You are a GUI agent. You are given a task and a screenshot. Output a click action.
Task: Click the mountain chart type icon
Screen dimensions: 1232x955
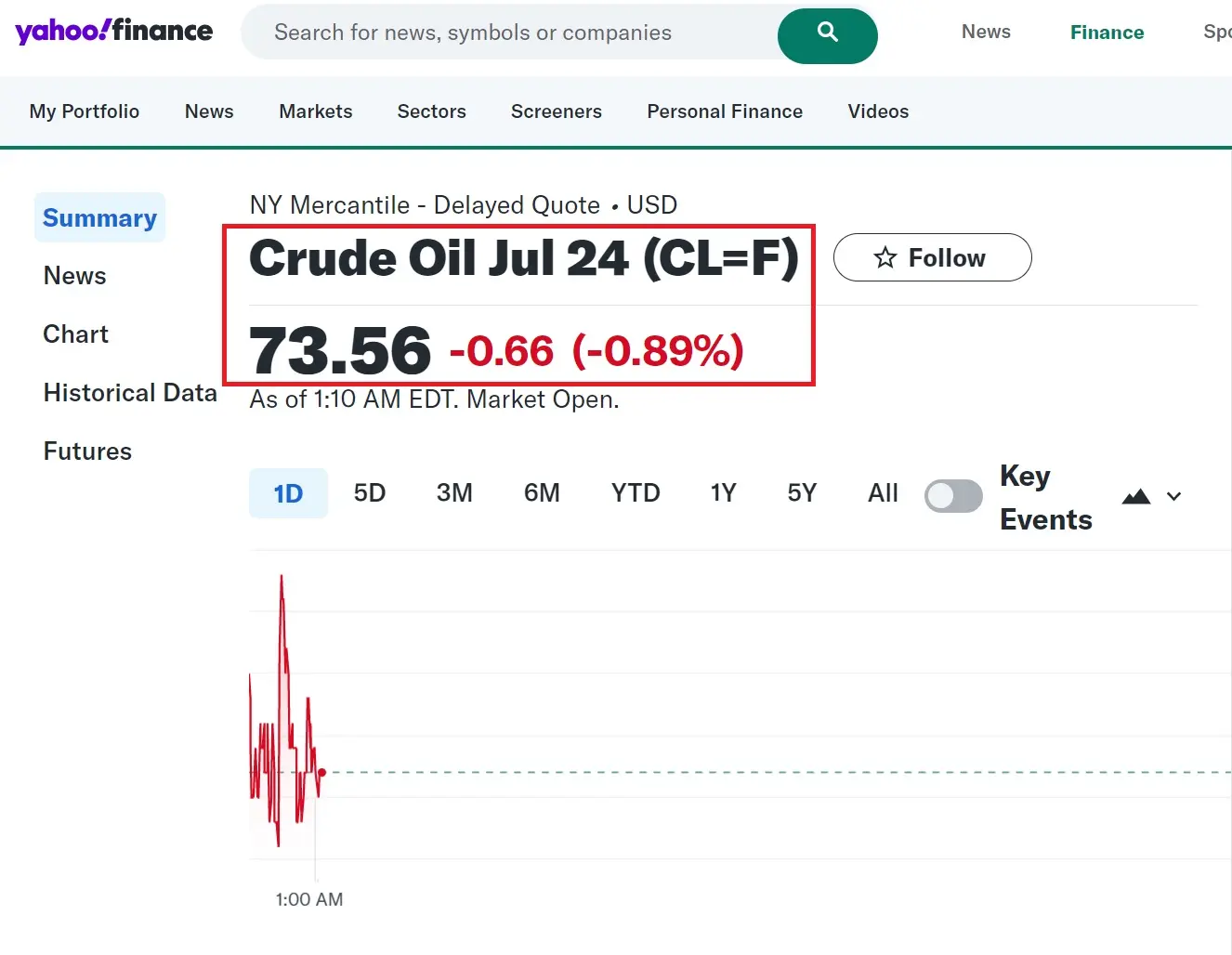coord(1135,496)
